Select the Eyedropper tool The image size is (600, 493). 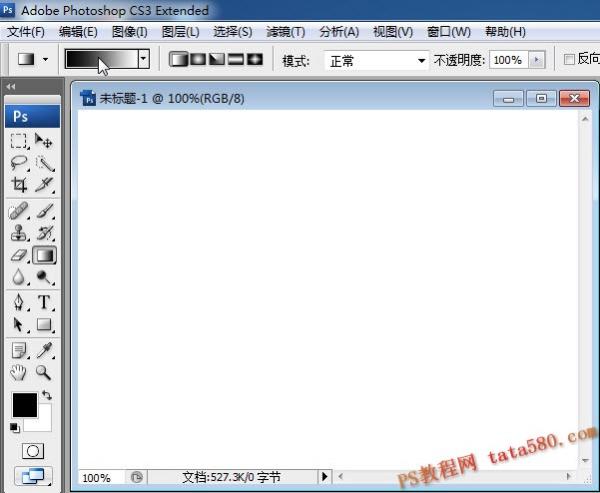44,350
